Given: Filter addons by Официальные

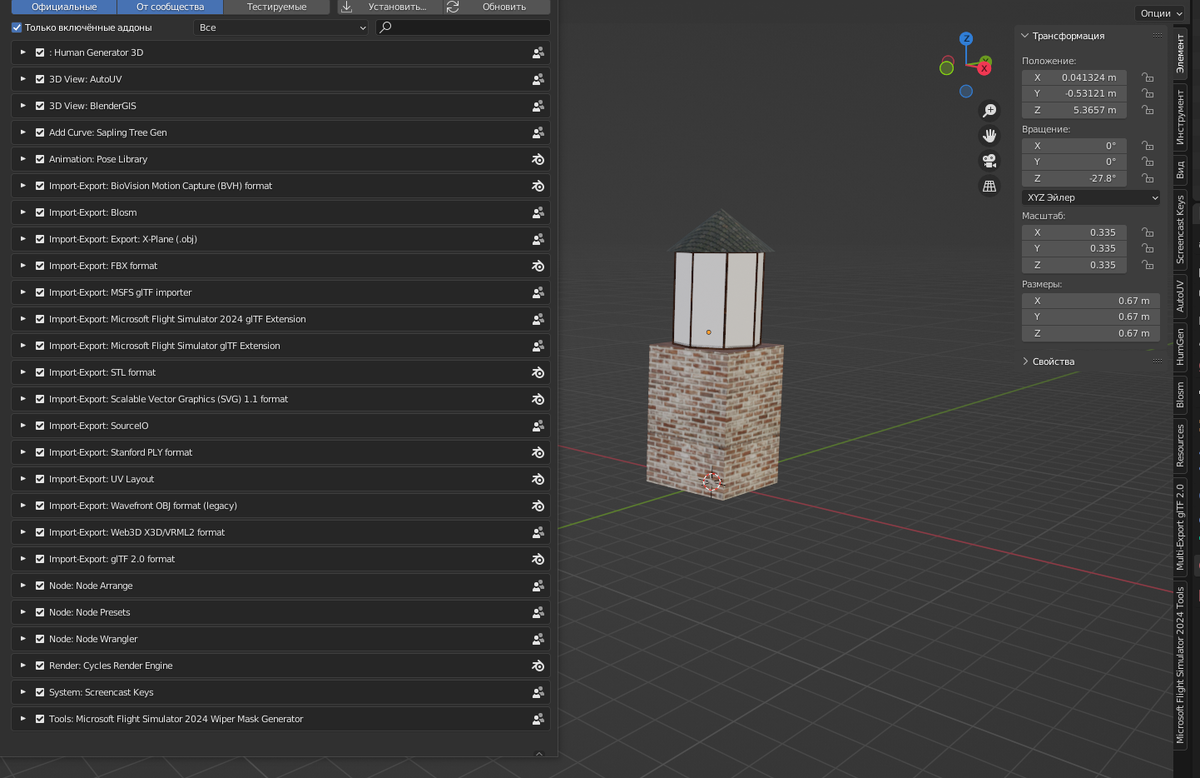Looking at the screenshot, I should pos(64,7).
